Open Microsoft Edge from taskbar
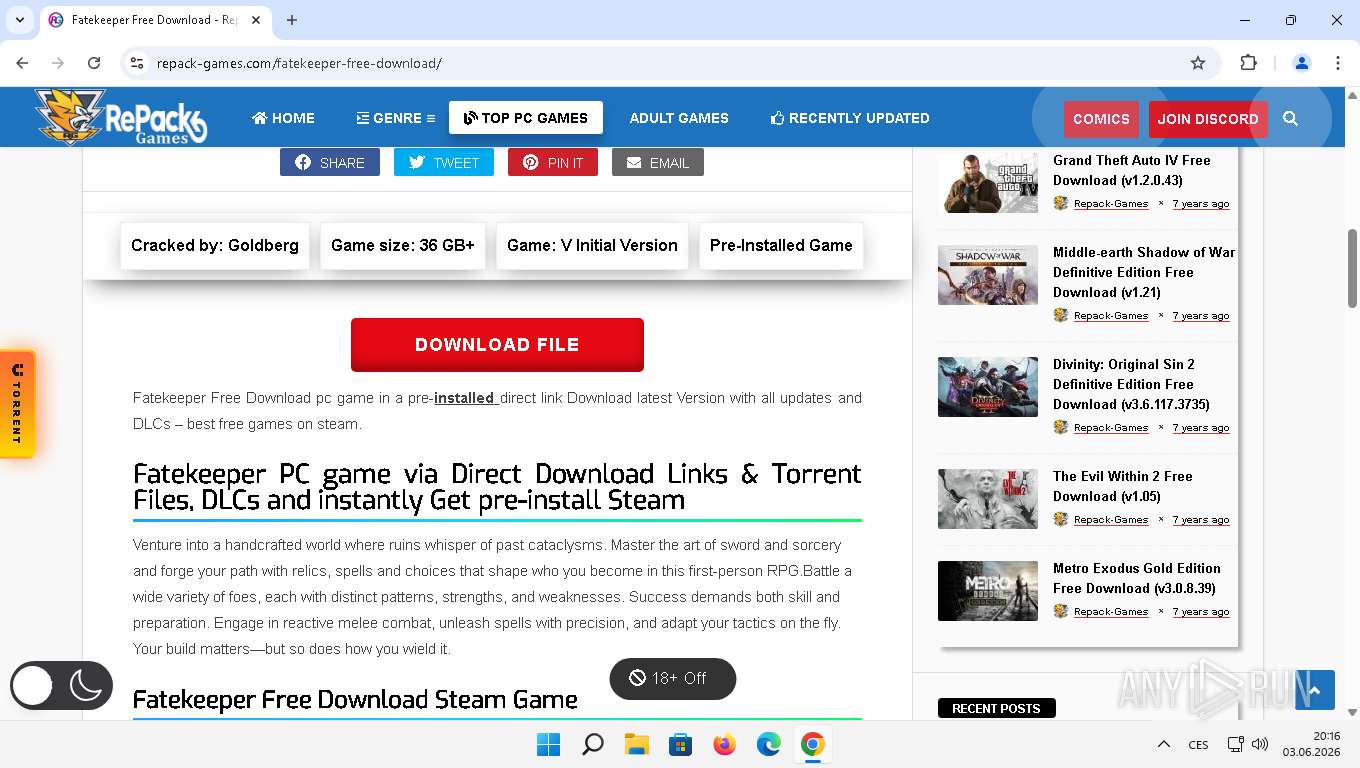1360x768 pixels. (x=769, y=744)
